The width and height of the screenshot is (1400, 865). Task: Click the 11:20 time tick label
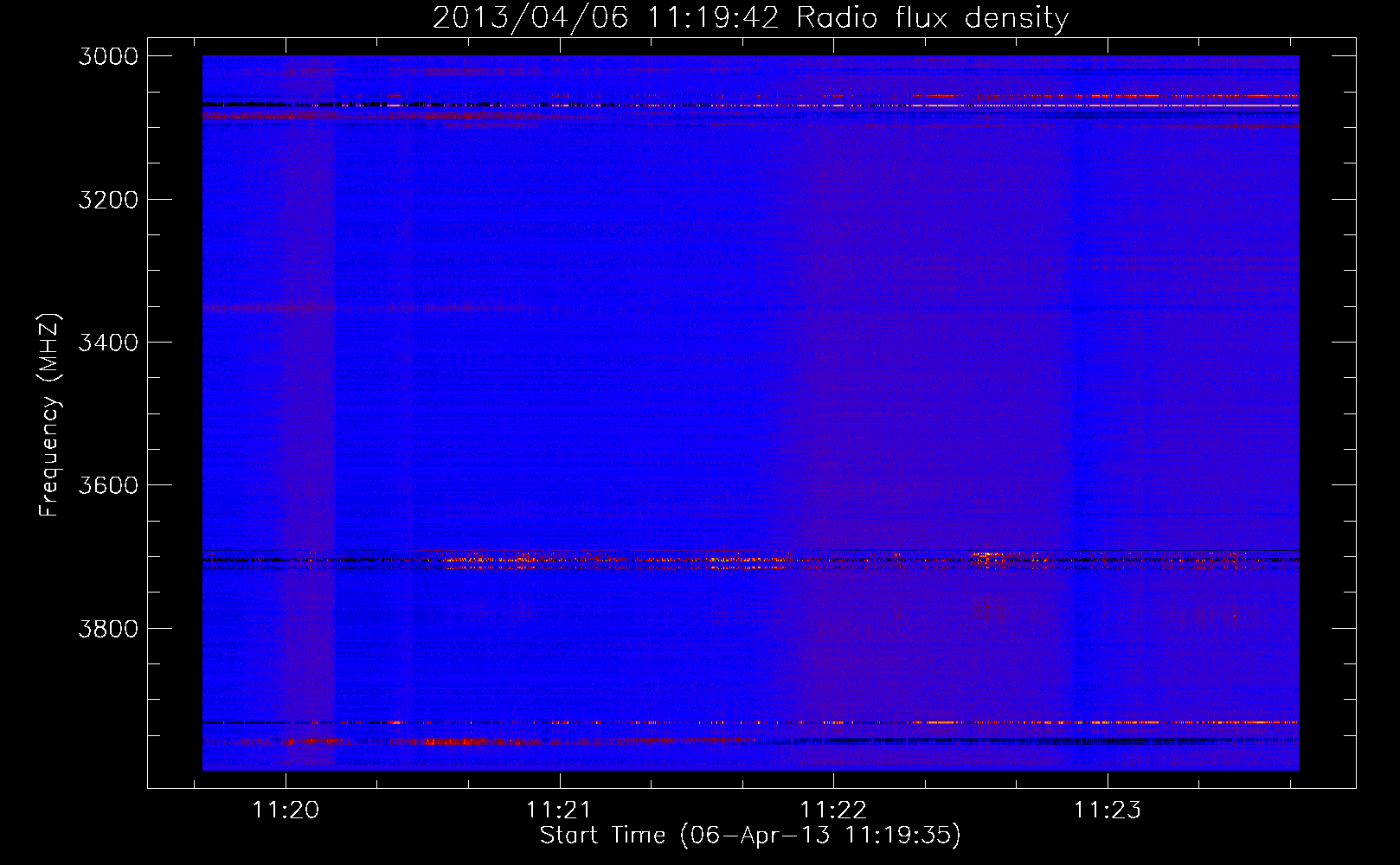[286, 811]
